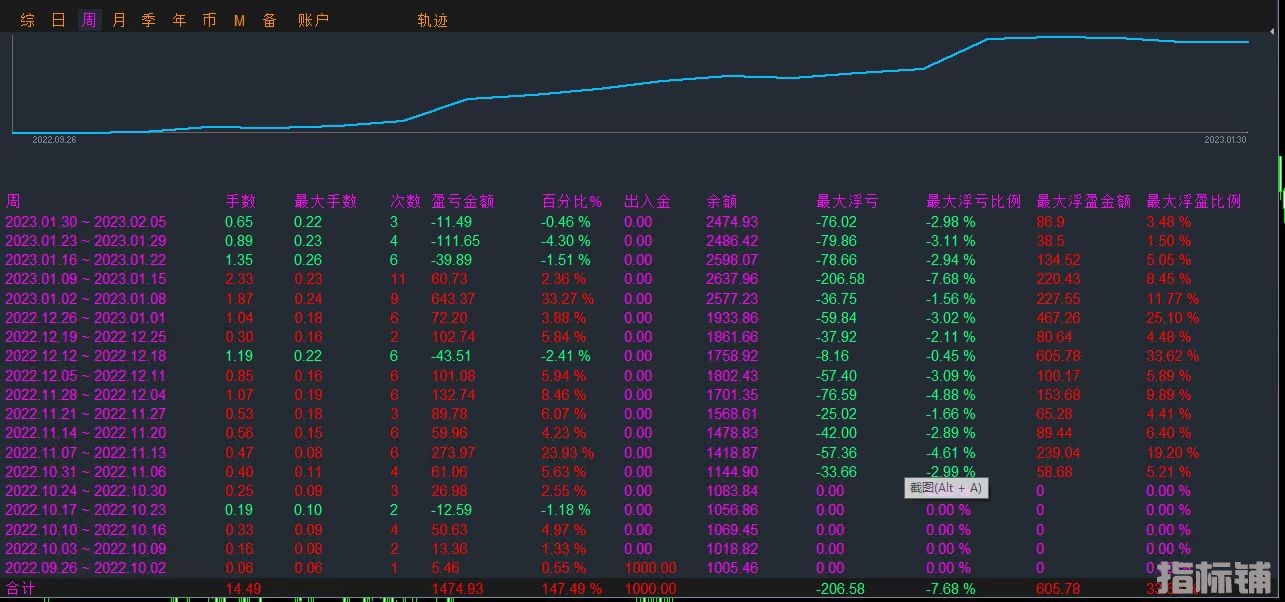Select the 2023.01.02 ~ 2023.01.08 week row
1285x602 pixels.
85,299
